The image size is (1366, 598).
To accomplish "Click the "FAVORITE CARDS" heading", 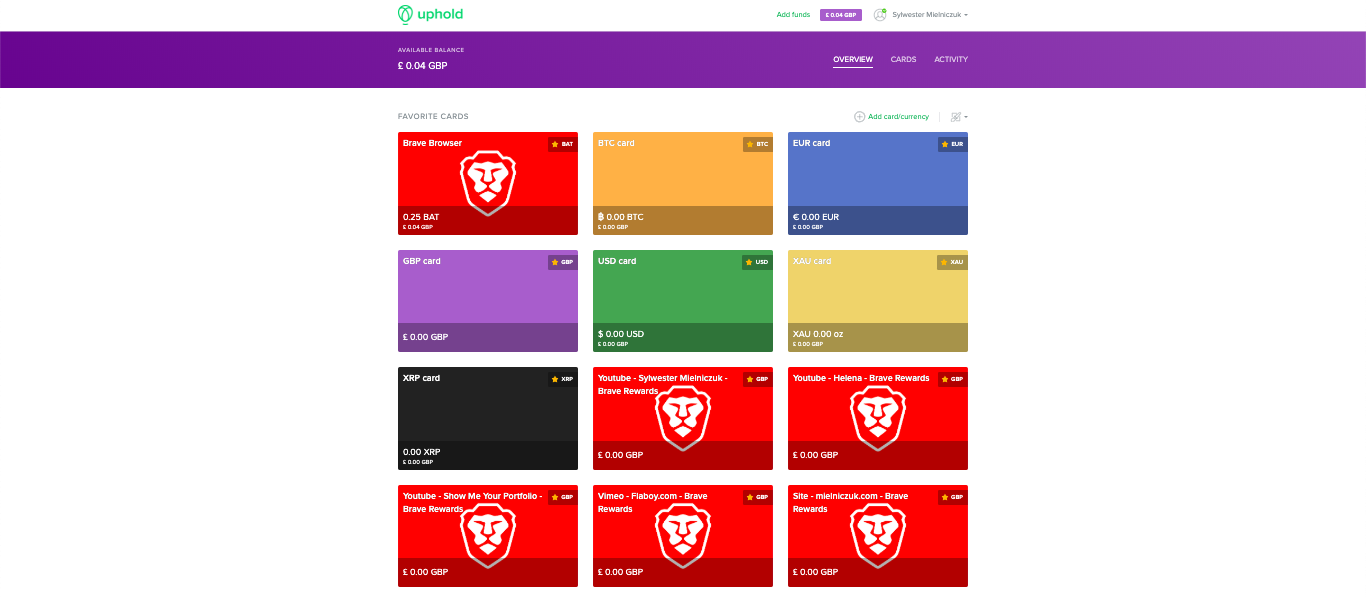I will point(433,117).
